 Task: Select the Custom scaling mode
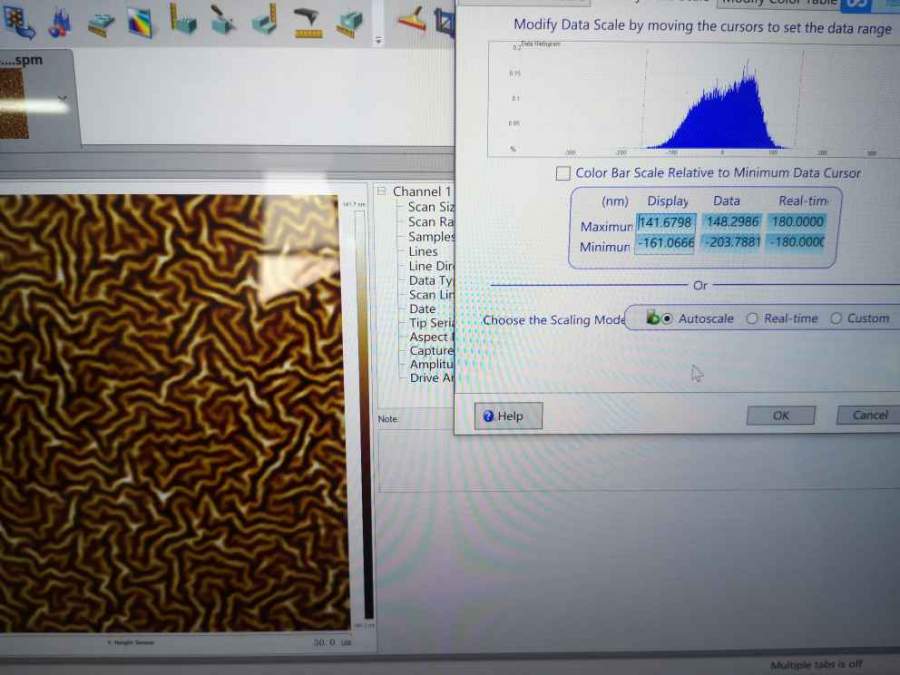[x=836, y=318]
